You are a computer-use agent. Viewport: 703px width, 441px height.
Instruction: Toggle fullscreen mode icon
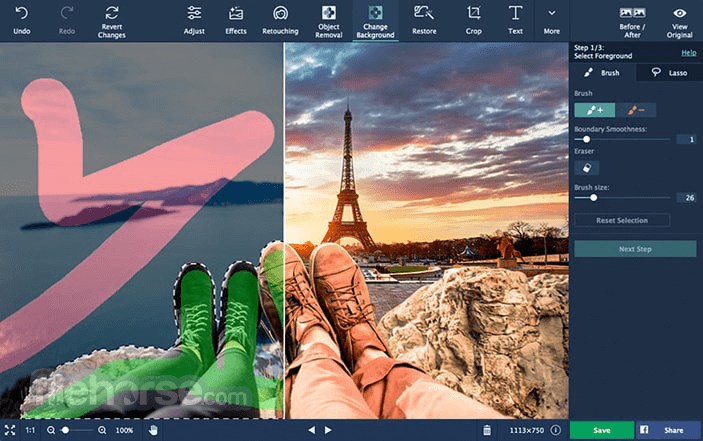10,430
